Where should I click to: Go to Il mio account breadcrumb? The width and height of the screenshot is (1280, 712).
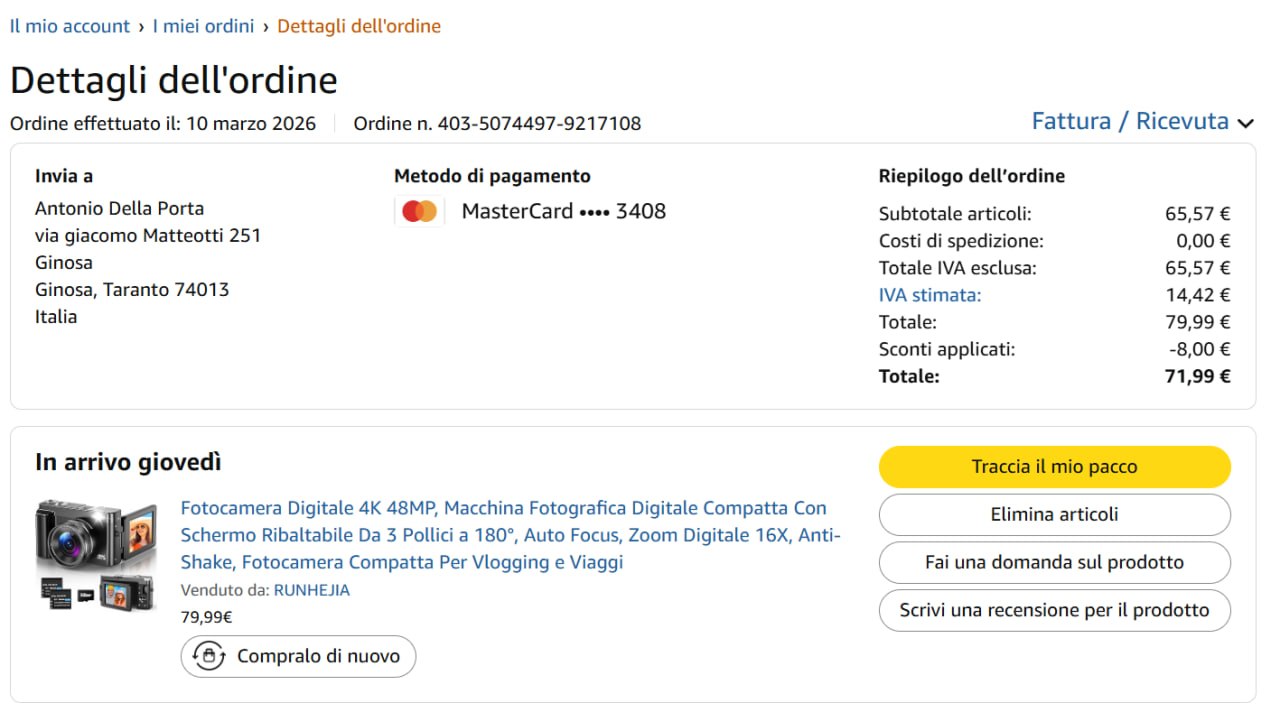point(70,26)
